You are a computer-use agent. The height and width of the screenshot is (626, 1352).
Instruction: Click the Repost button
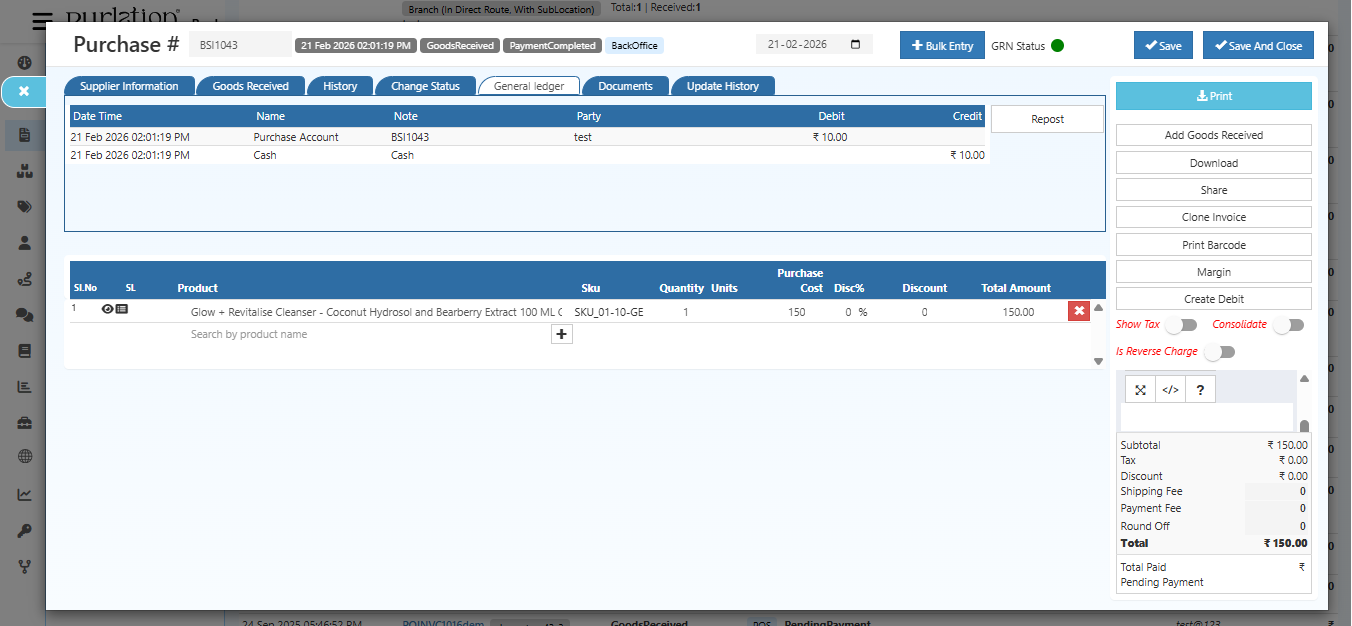coord(1046,118)
